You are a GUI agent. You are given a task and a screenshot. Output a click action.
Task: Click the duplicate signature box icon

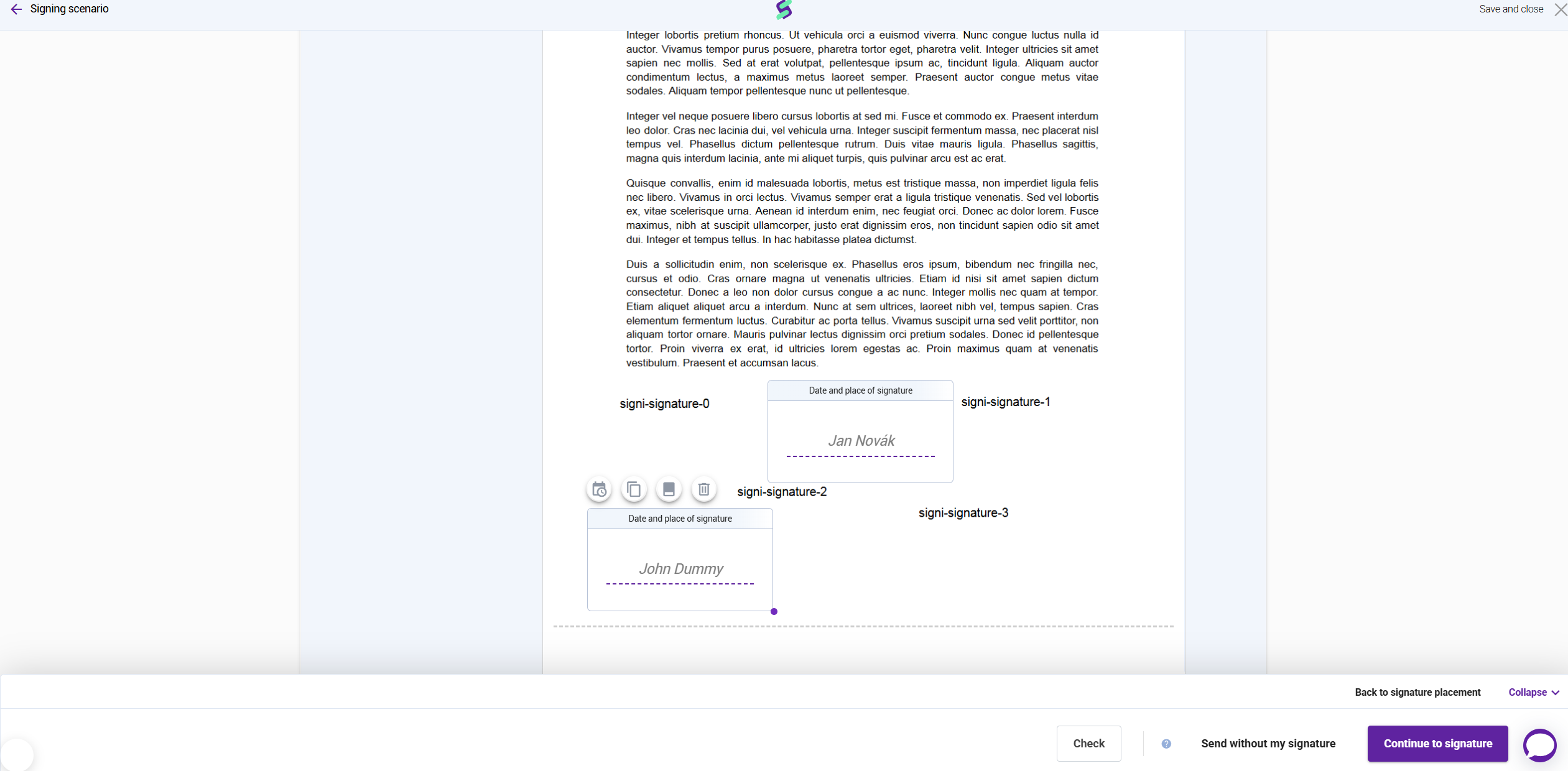634,489
